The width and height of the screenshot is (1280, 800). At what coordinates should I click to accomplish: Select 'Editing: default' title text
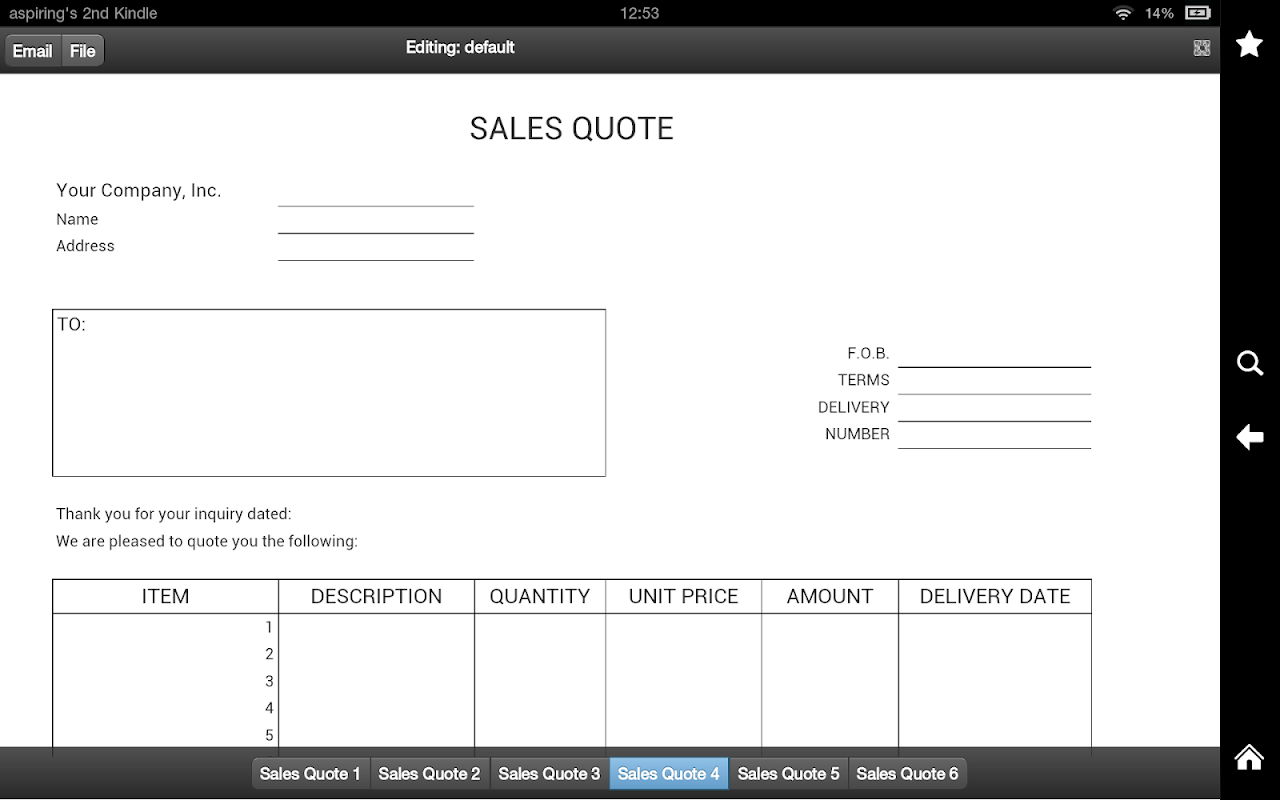click(x=460, y=47)
